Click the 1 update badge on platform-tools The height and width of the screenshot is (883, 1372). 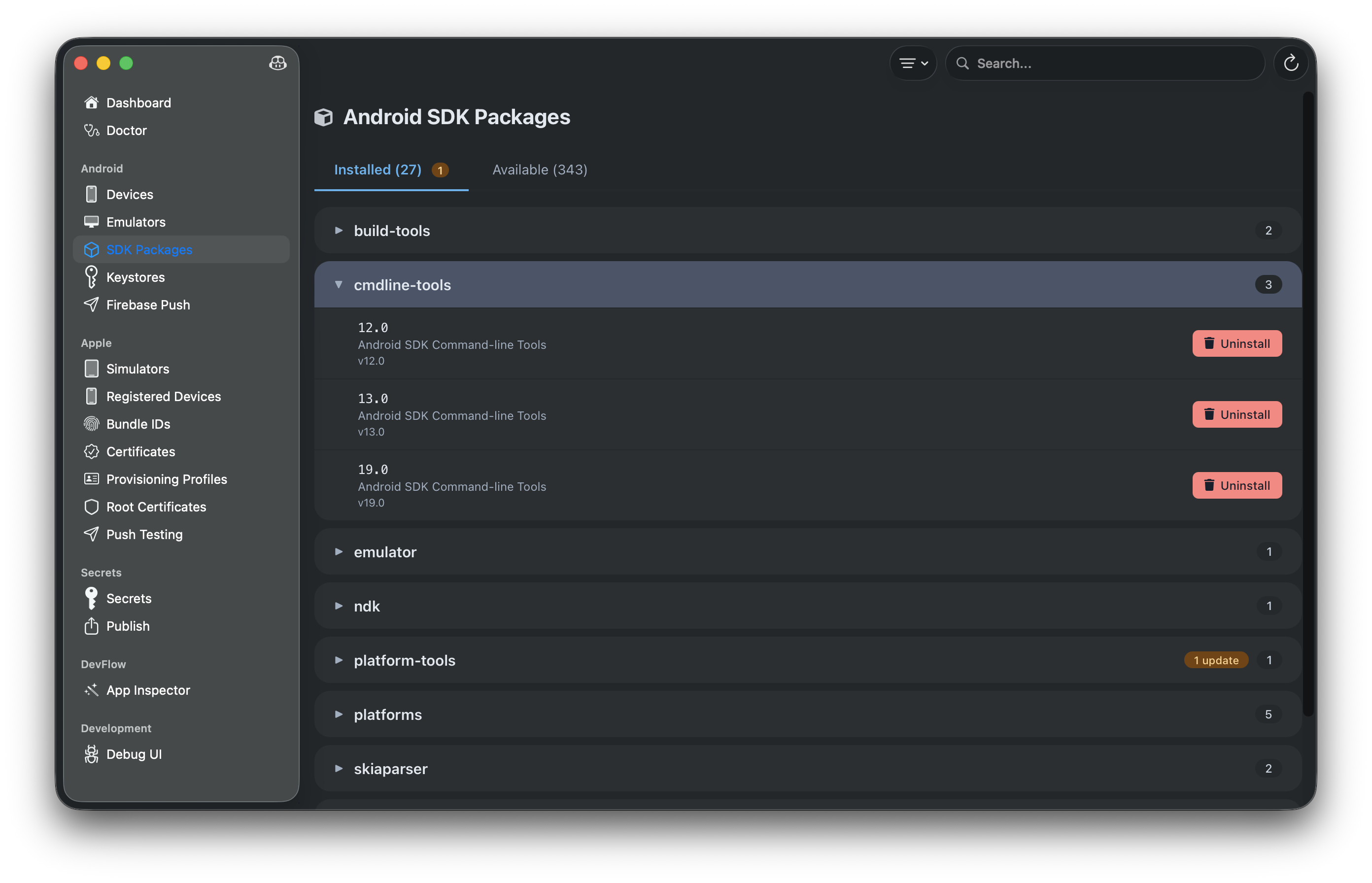point(1216,660)
